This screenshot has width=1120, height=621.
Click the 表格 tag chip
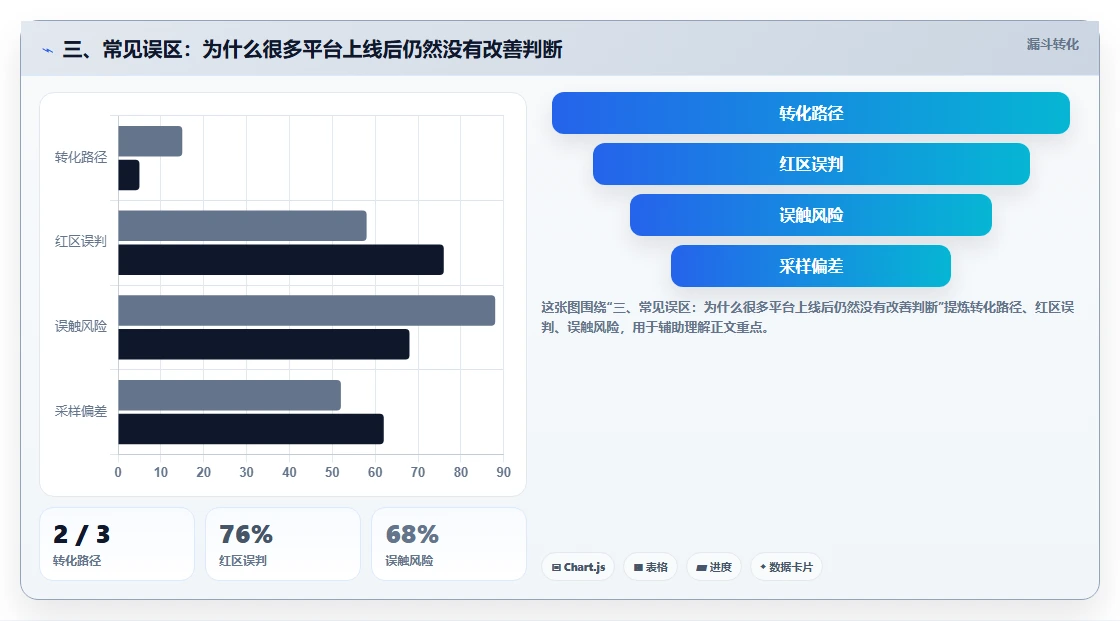coord(650,567)
